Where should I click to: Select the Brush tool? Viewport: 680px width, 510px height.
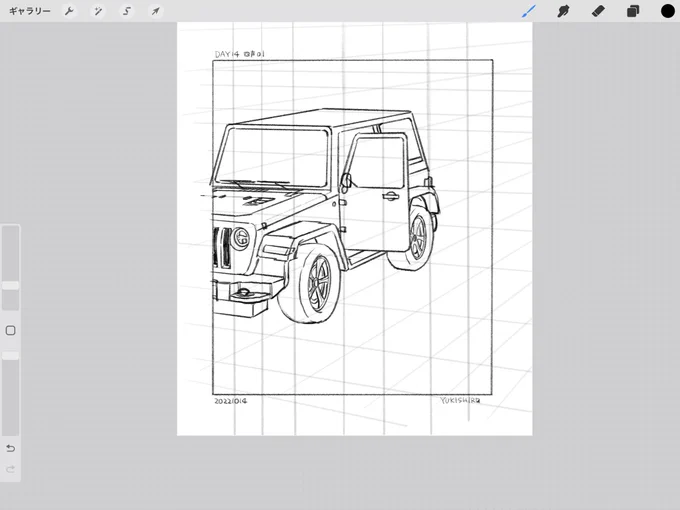[x=529, y=11]
